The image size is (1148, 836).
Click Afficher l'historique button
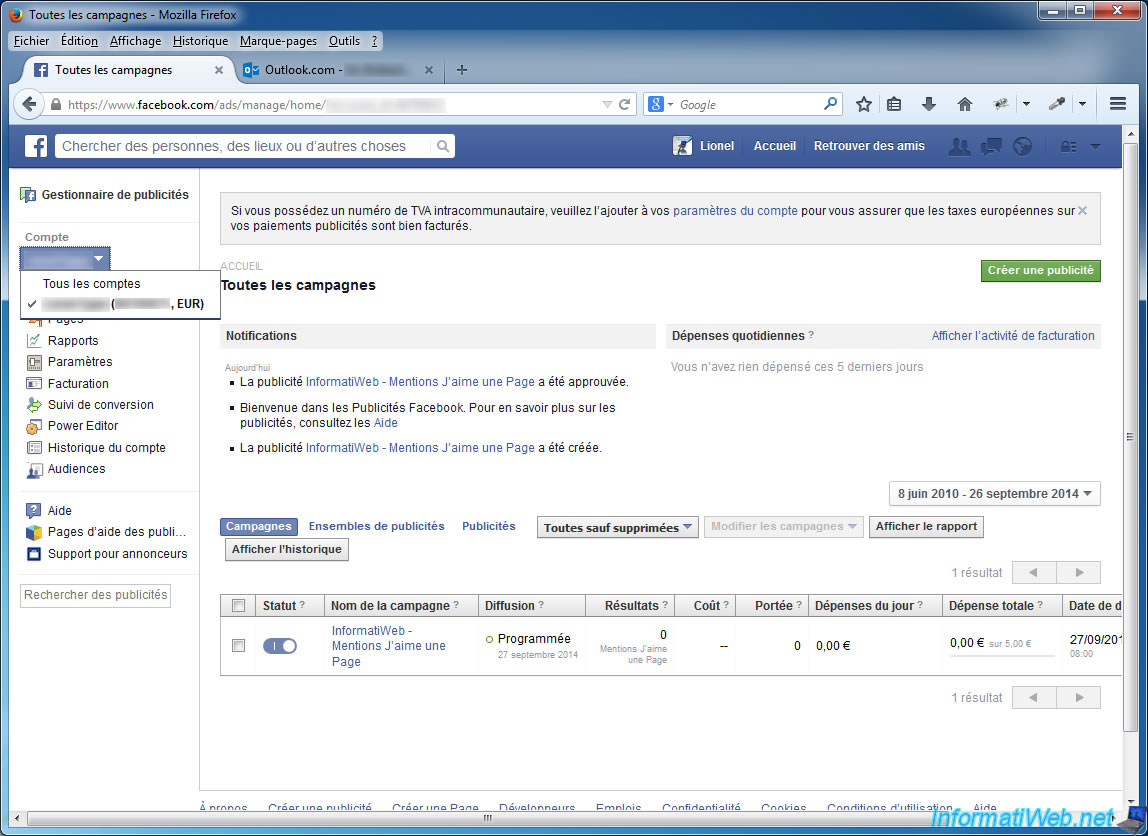coord(287,550)
